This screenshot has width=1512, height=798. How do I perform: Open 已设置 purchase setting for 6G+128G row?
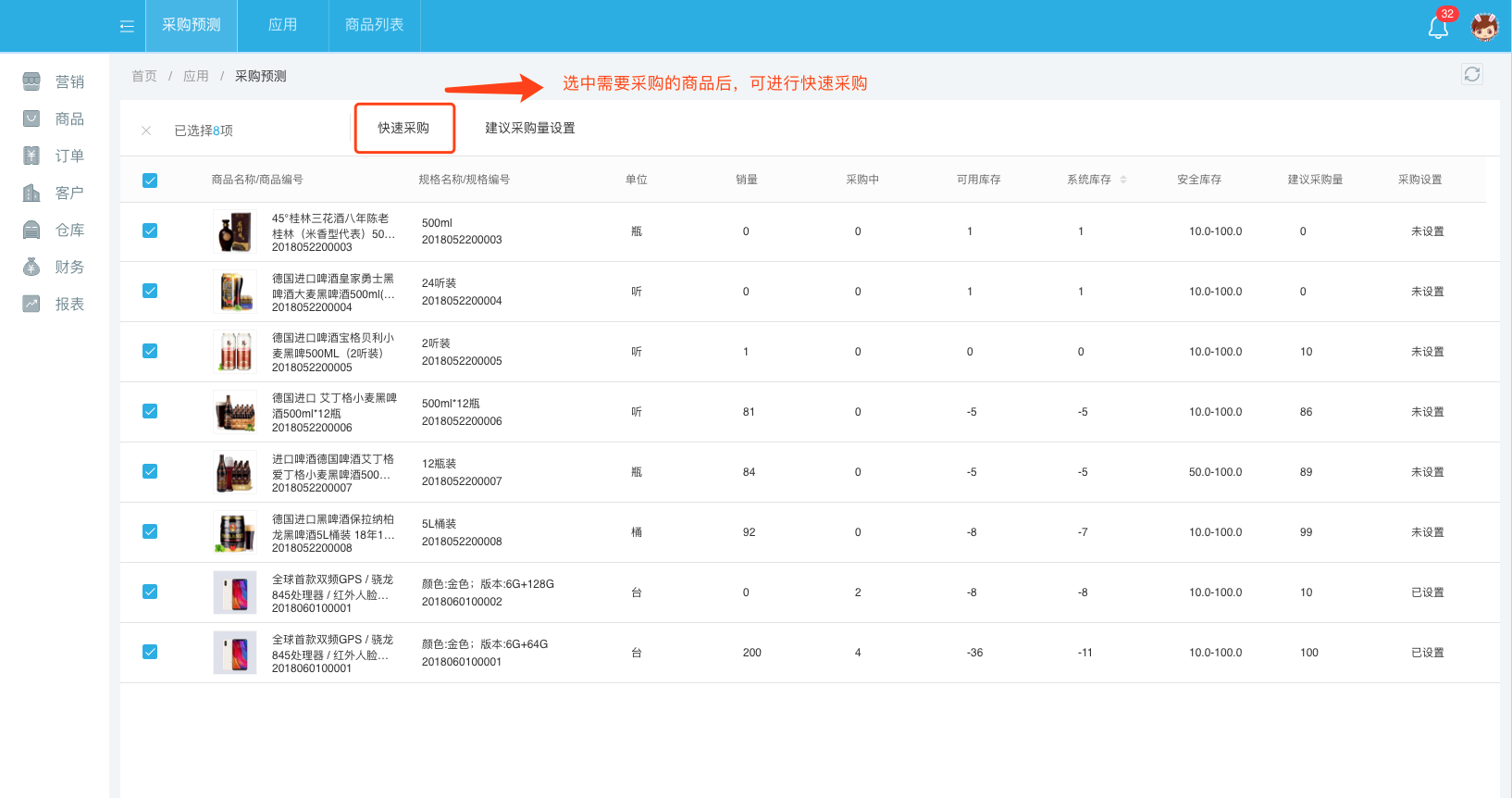1427,592
